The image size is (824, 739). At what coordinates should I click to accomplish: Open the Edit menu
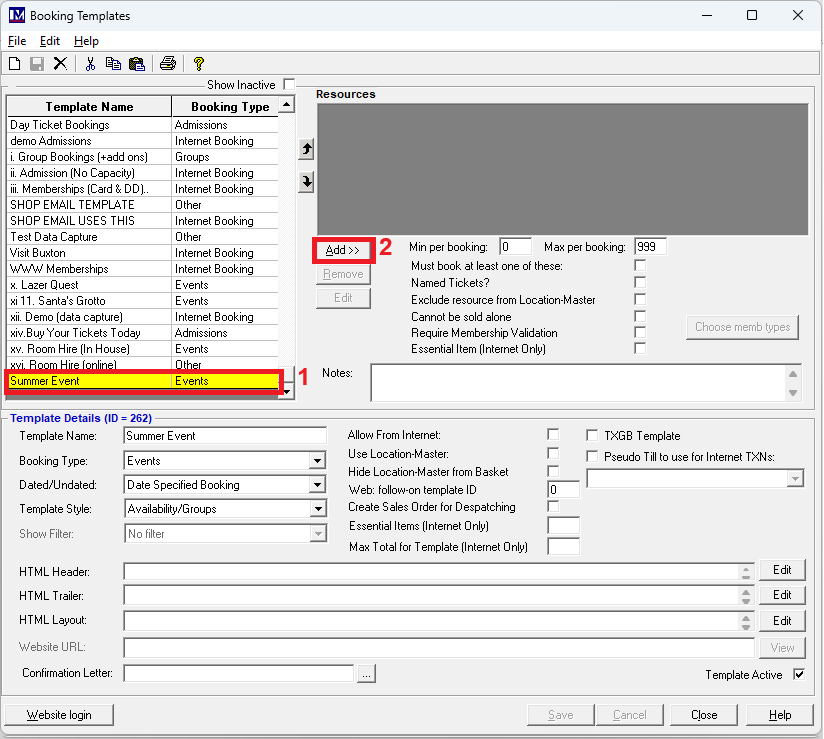point(50,41)
